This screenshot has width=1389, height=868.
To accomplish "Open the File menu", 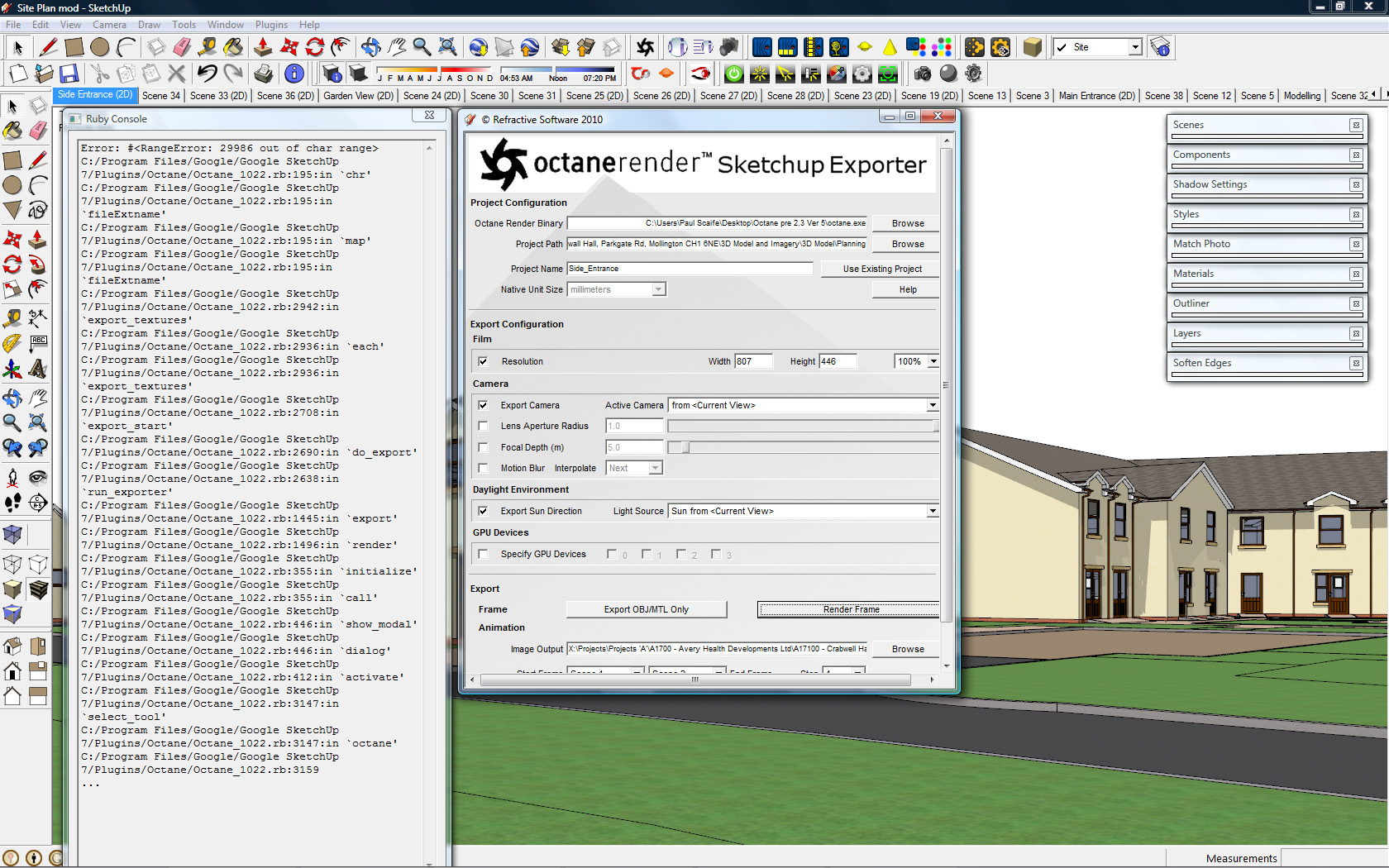I will click(13, 25).
